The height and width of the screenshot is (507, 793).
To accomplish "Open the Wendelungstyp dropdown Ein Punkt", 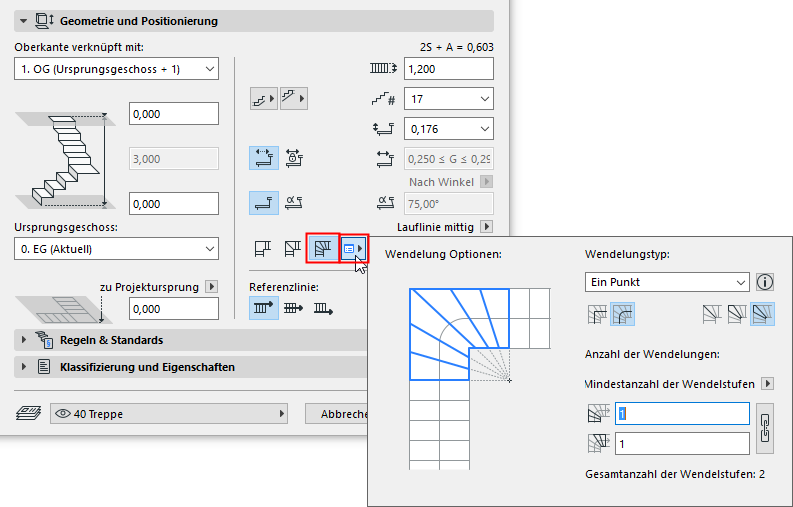I will point(667,282).
